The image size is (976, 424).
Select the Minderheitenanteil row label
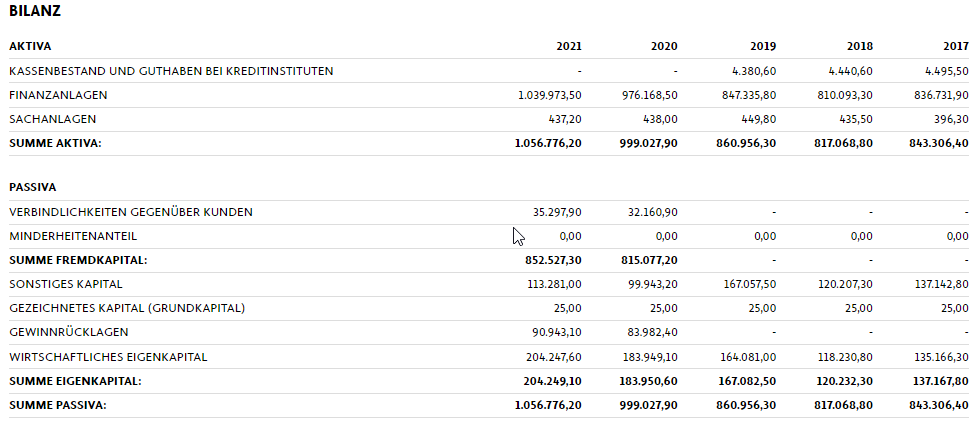73,236
